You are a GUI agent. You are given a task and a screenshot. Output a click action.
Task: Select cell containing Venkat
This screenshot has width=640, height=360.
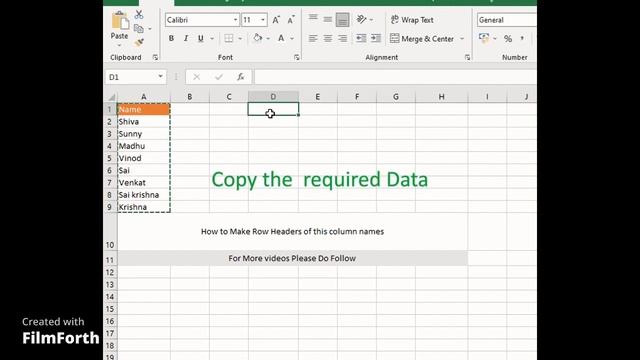pos(144,183)
